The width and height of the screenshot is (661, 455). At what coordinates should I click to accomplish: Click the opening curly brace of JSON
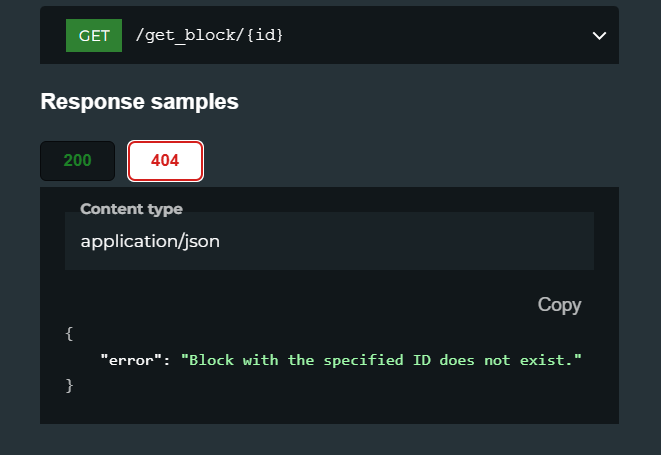point(70,334)
